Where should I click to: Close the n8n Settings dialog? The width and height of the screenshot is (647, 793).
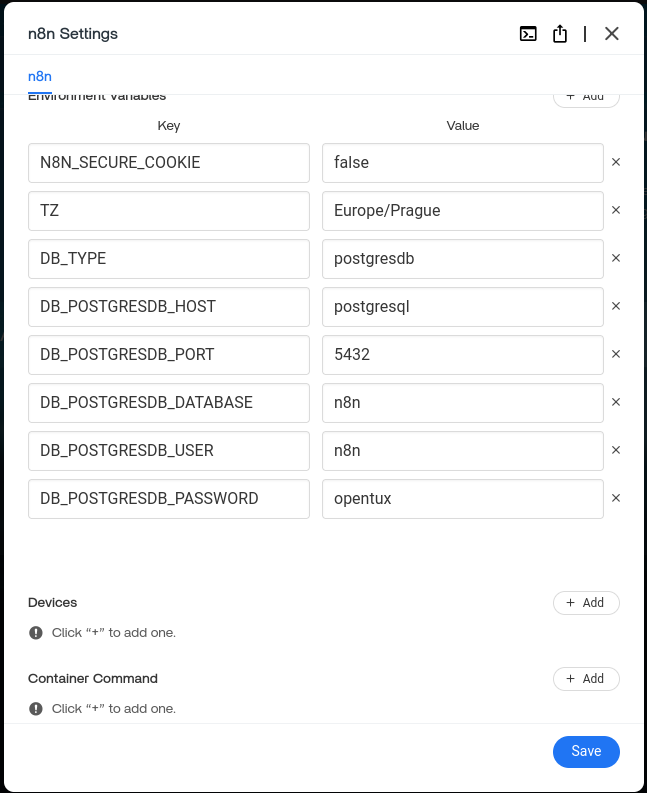[612, 34]
